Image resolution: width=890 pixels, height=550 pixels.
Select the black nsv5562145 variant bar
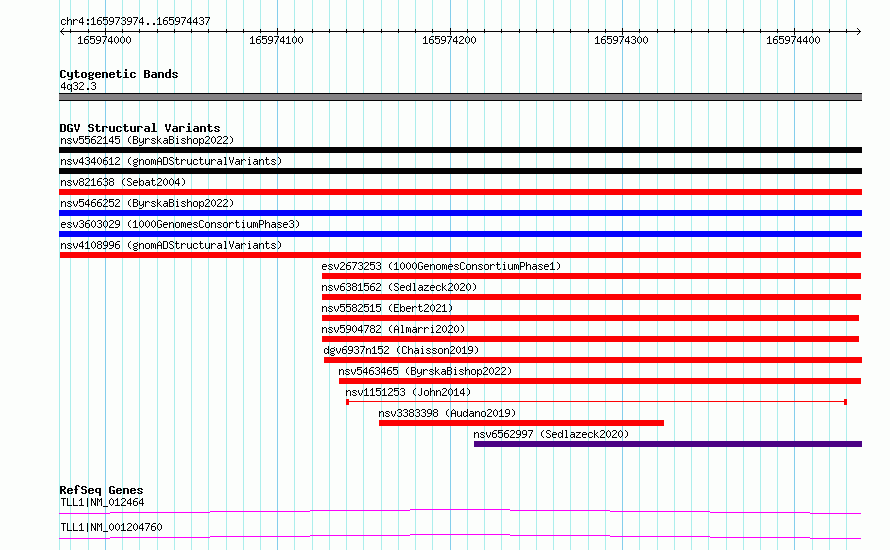pos(460,150)
